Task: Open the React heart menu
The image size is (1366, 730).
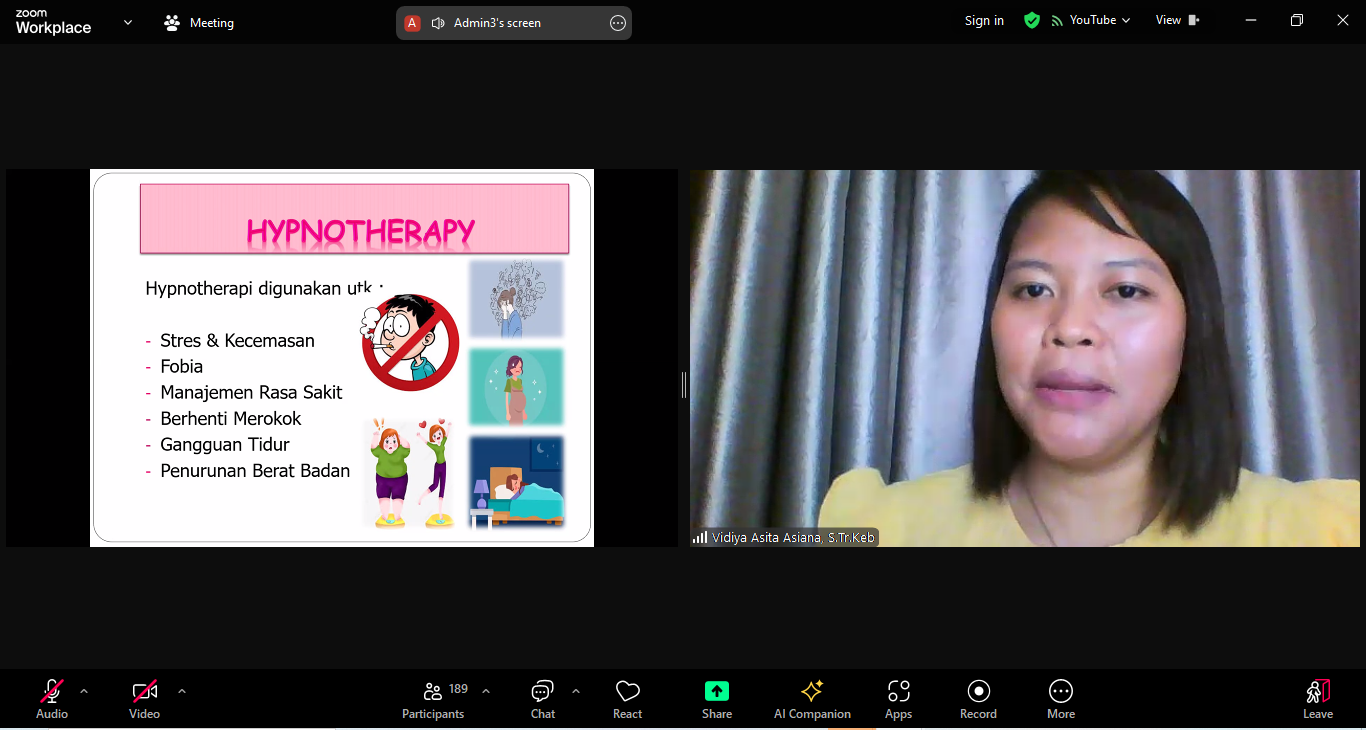Action: (628, 699)
